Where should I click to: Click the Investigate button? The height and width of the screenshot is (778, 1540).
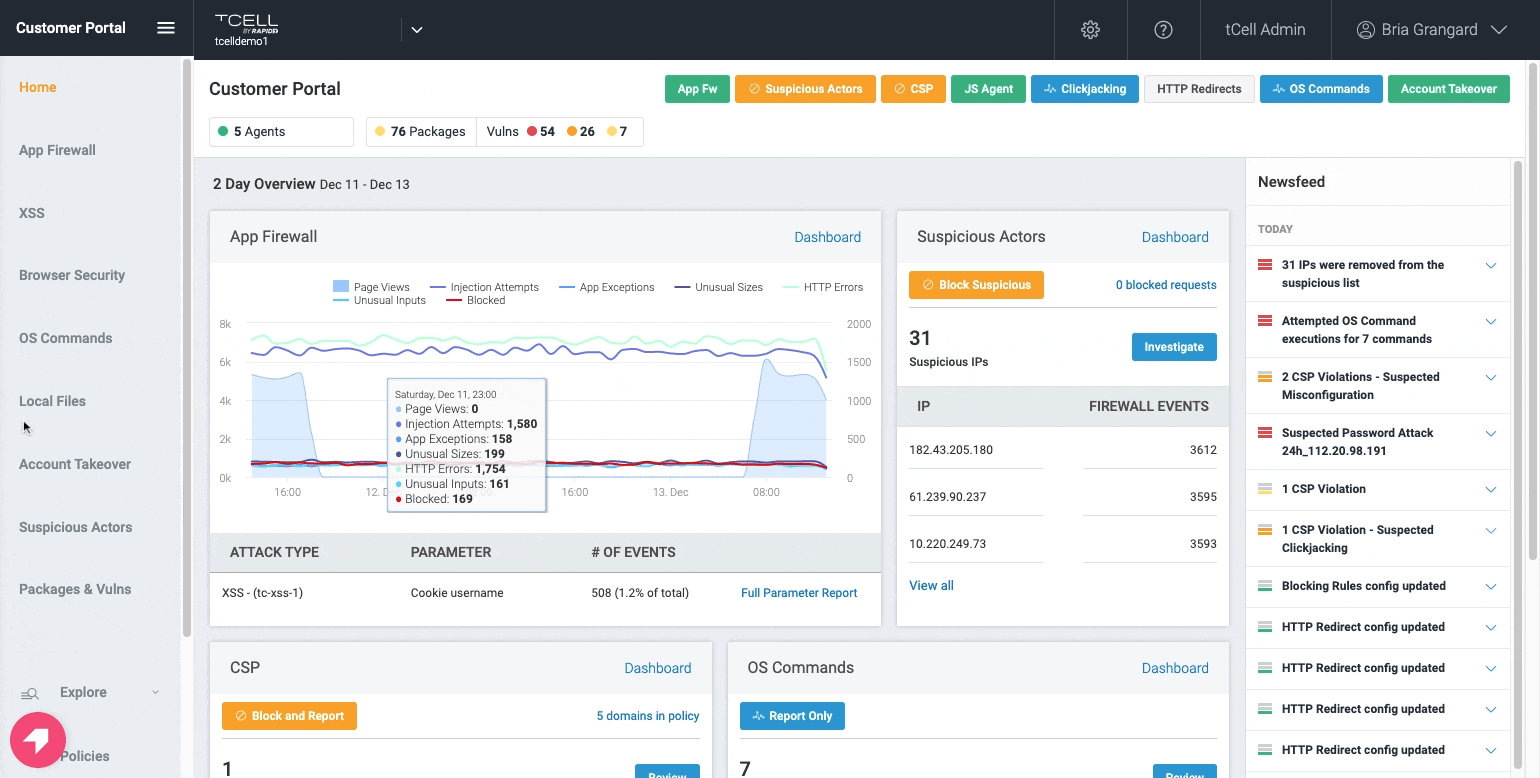pos(1173,347)
